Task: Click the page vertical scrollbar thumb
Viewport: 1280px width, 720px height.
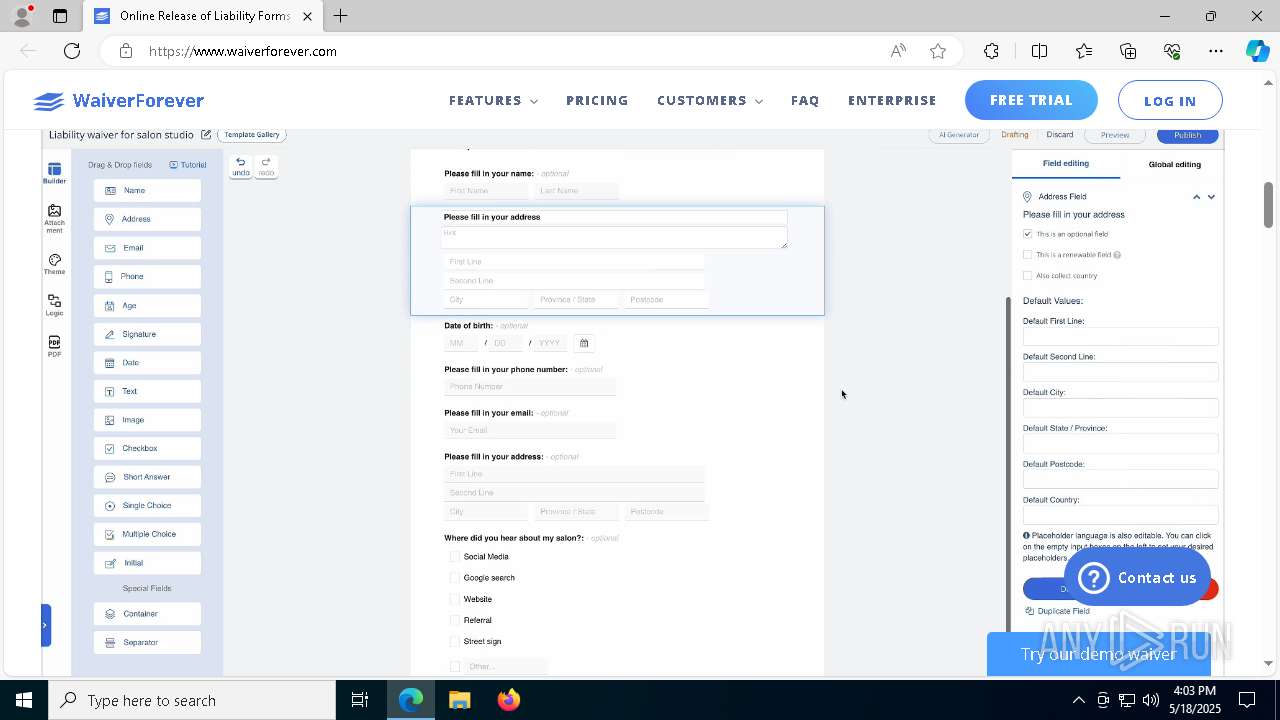Action: [1269, 205]
